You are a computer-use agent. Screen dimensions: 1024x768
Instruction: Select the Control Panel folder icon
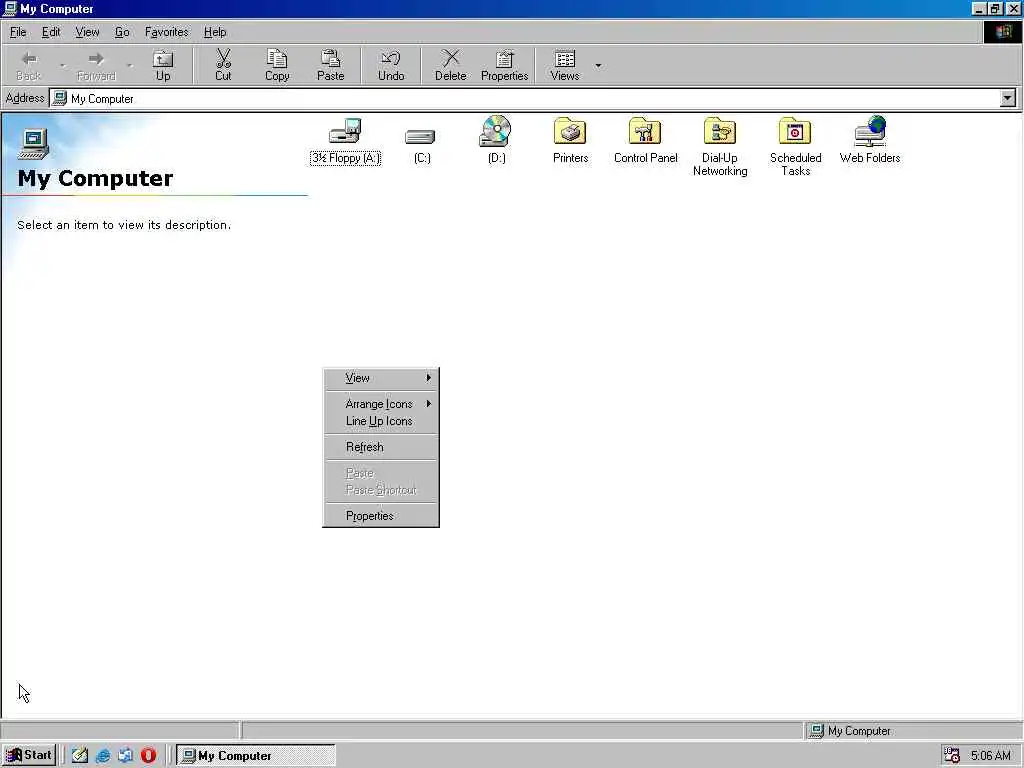(645, 131)
